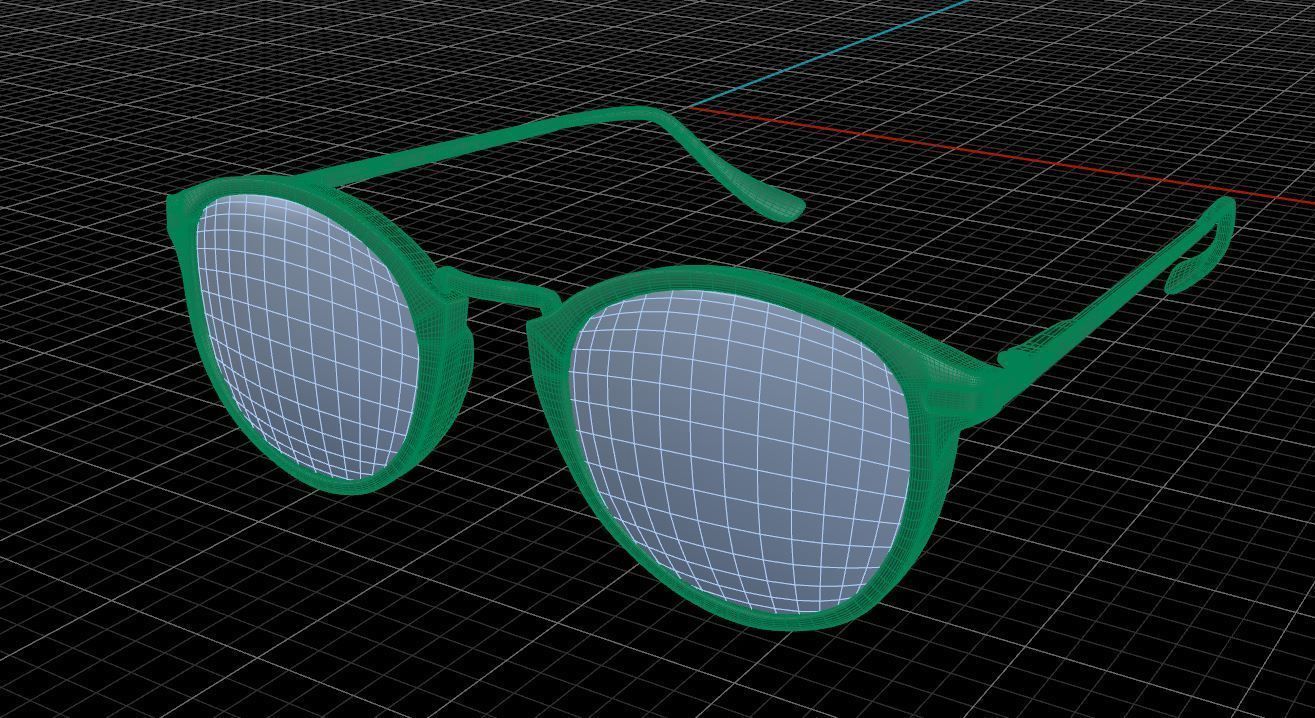Click the blue axis line in viewport

830,53
